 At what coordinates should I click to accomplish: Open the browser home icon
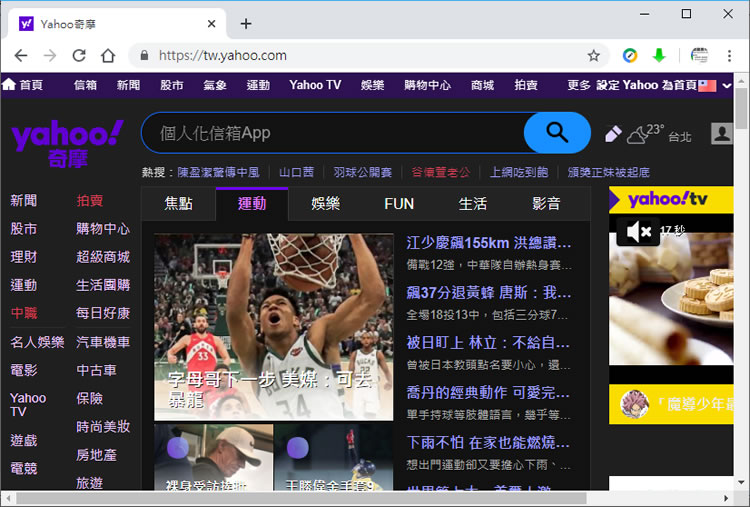(108, 55)
